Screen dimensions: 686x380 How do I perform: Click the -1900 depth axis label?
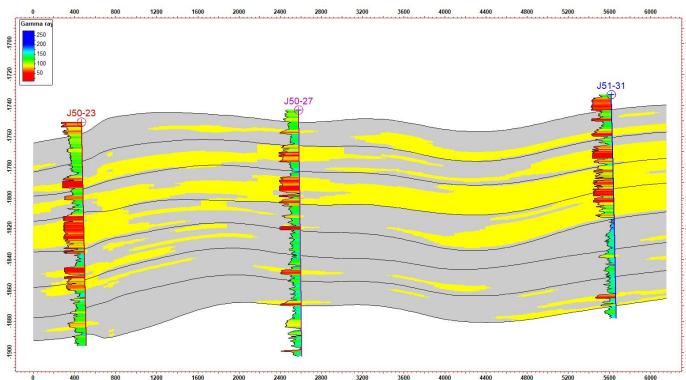[x=9, y=351]
